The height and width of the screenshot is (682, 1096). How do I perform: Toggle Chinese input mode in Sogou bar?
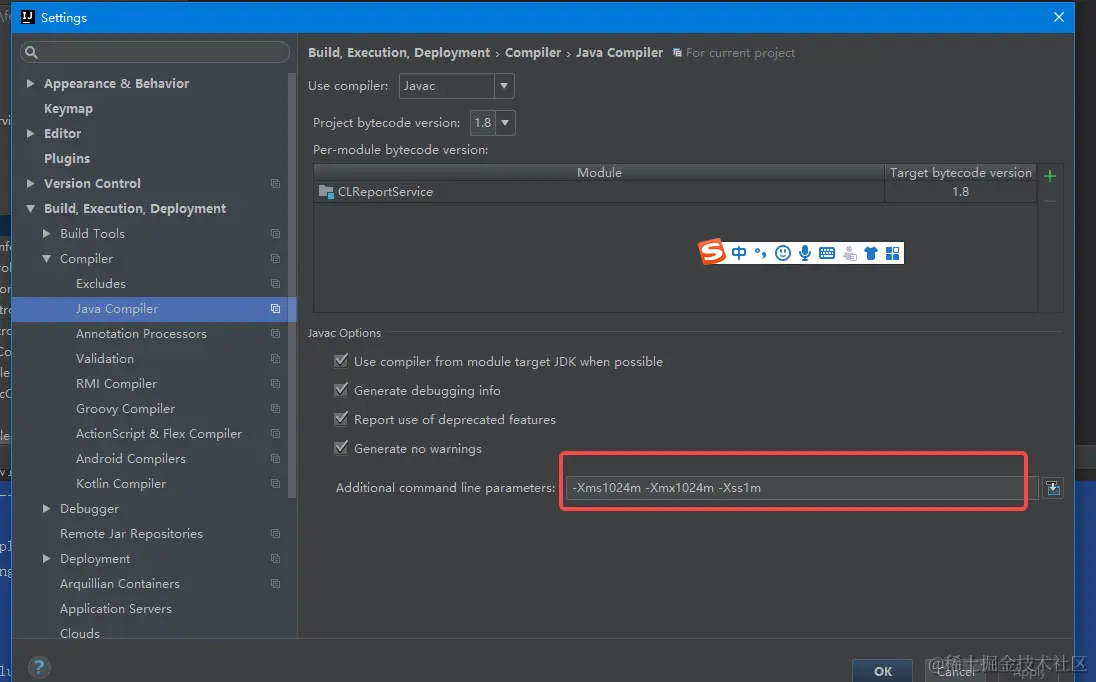tap(739, 253)
